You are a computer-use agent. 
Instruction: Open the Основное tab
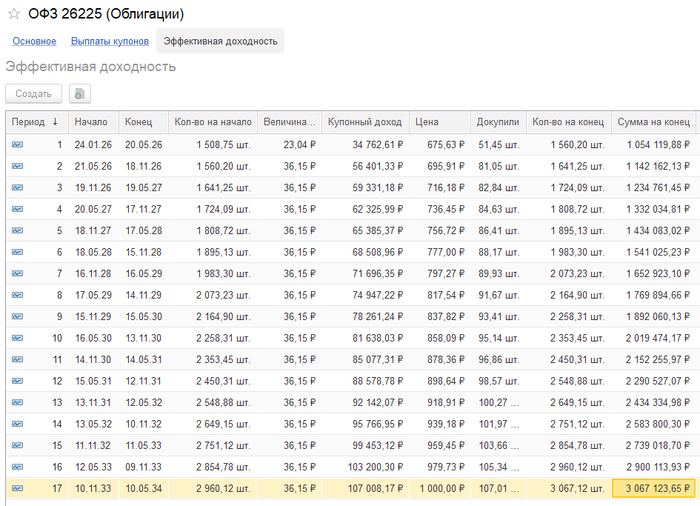point(34,41)
